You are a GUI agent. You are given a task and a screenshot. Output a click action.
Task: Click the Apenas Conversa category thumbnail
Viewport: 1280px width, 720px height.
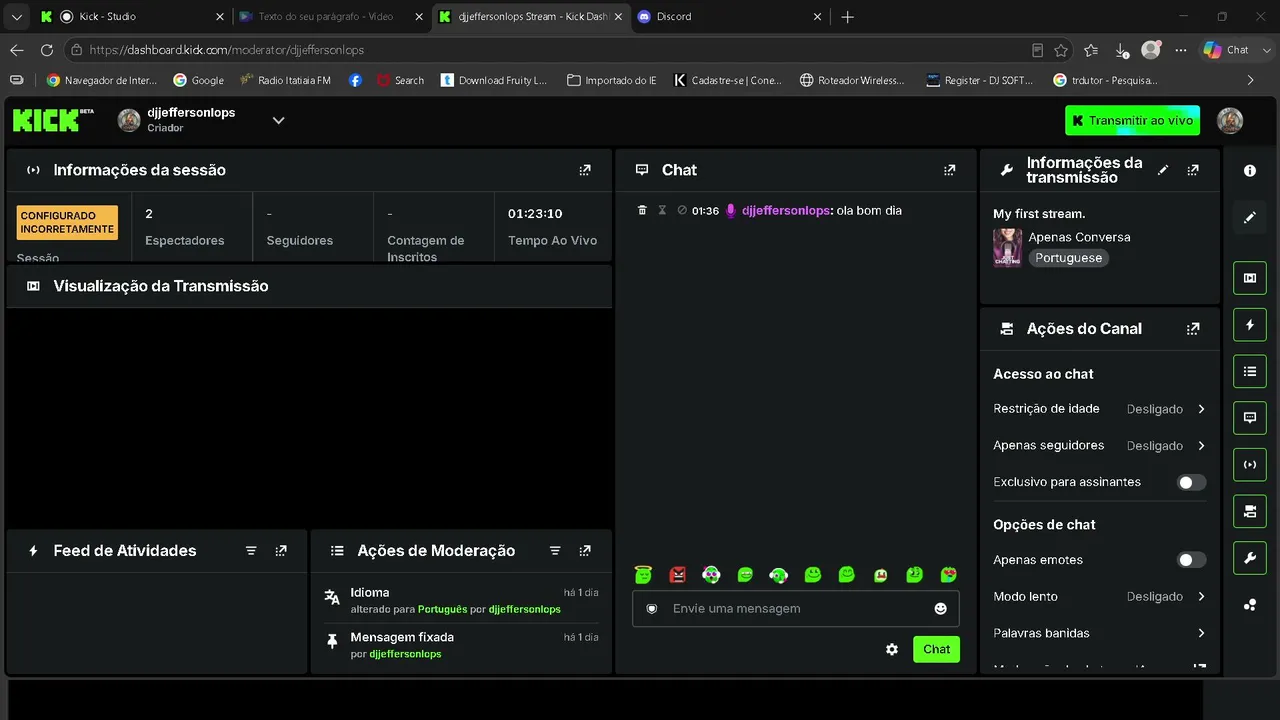[x=1007, y=247]
